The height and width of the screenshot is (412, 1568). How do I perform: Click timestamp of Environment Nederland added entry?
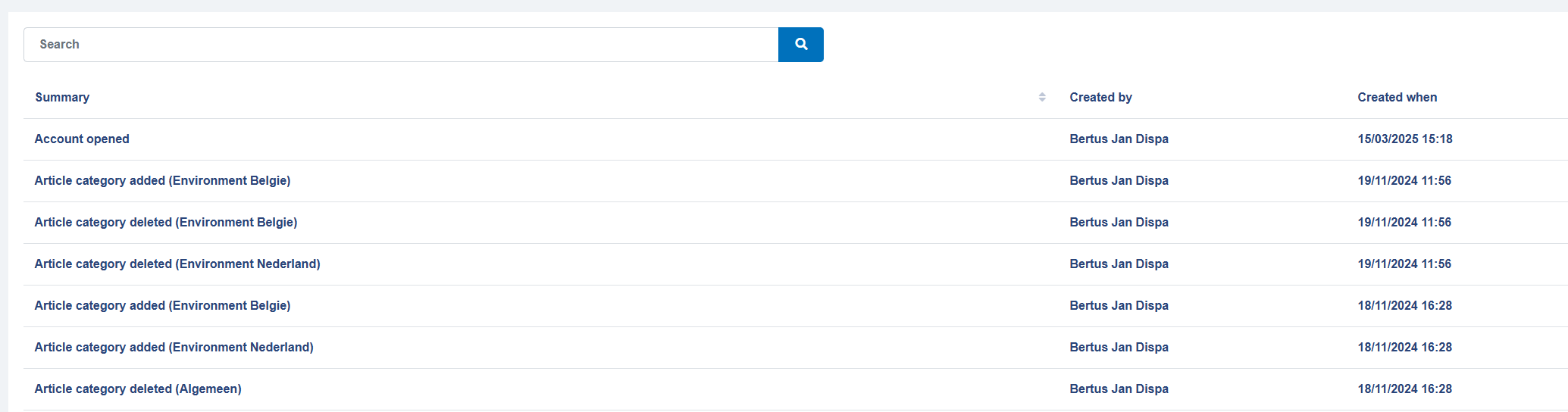click(1404, 347)
